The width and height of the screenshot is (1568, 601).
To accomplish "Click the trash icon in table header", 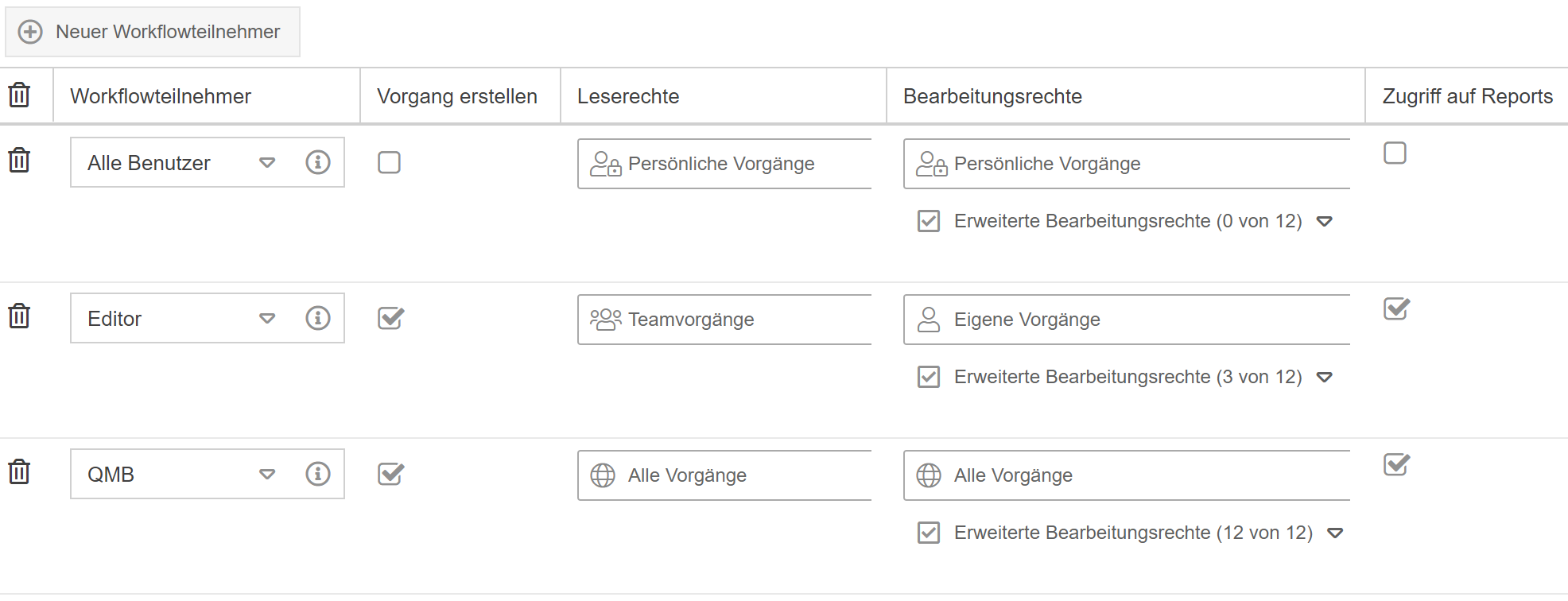I will tap(19, 95).
